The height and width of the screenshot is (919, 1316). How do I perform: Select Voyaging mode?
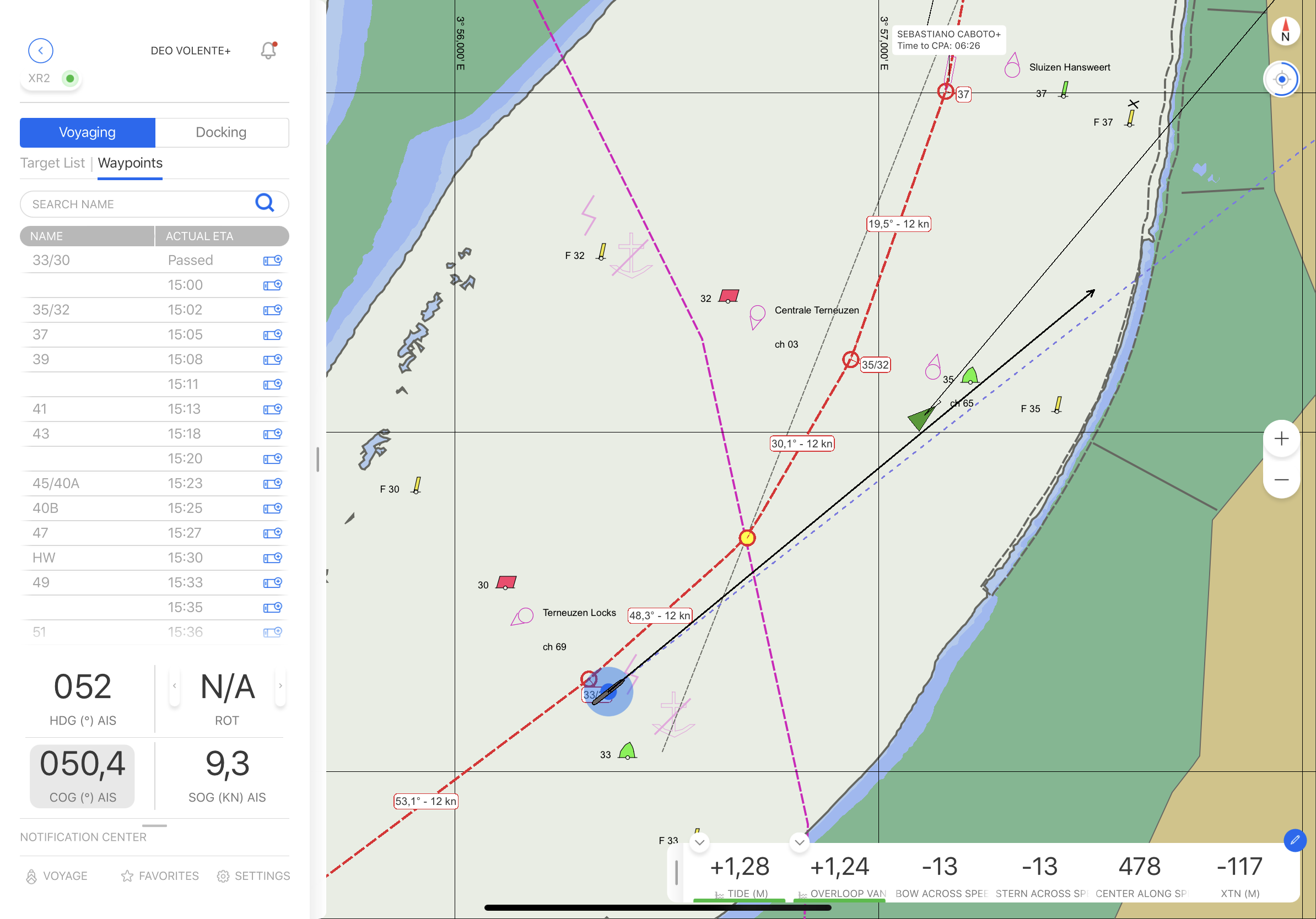click(x=87, y=132)
